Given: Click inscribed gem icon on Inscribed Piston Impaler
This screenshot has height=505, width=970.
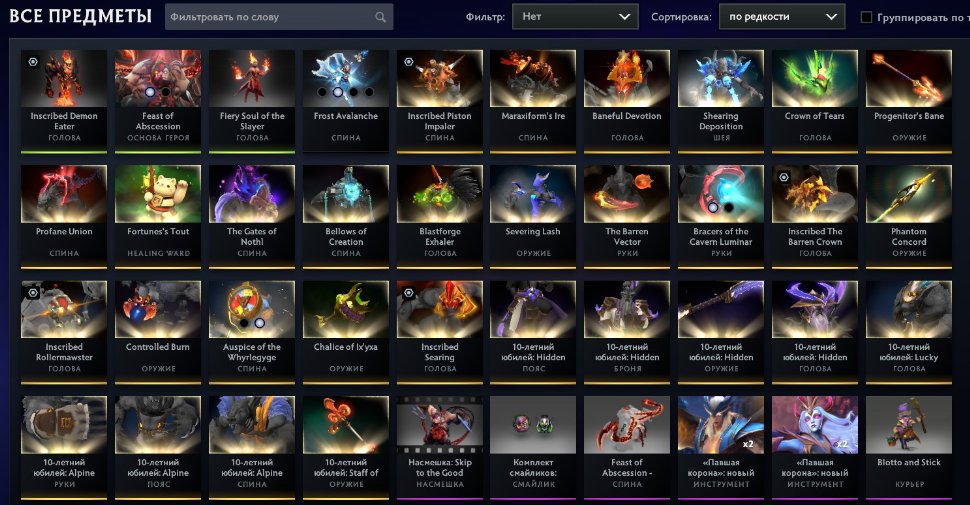Looking at the screenshot, I should [408, 62].
